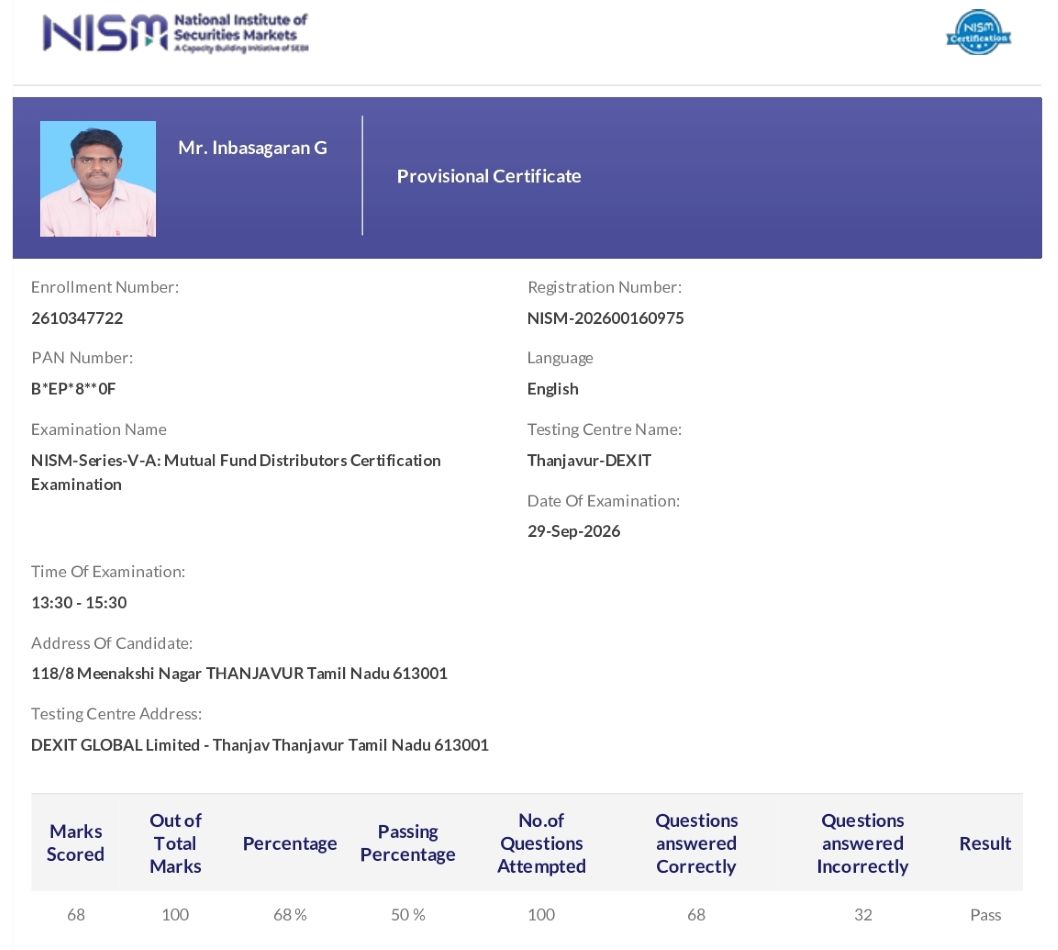Select the exam time 13:30 - 15:30
The height and width of the screenshot is (950, 1058).
click(79, 603)
